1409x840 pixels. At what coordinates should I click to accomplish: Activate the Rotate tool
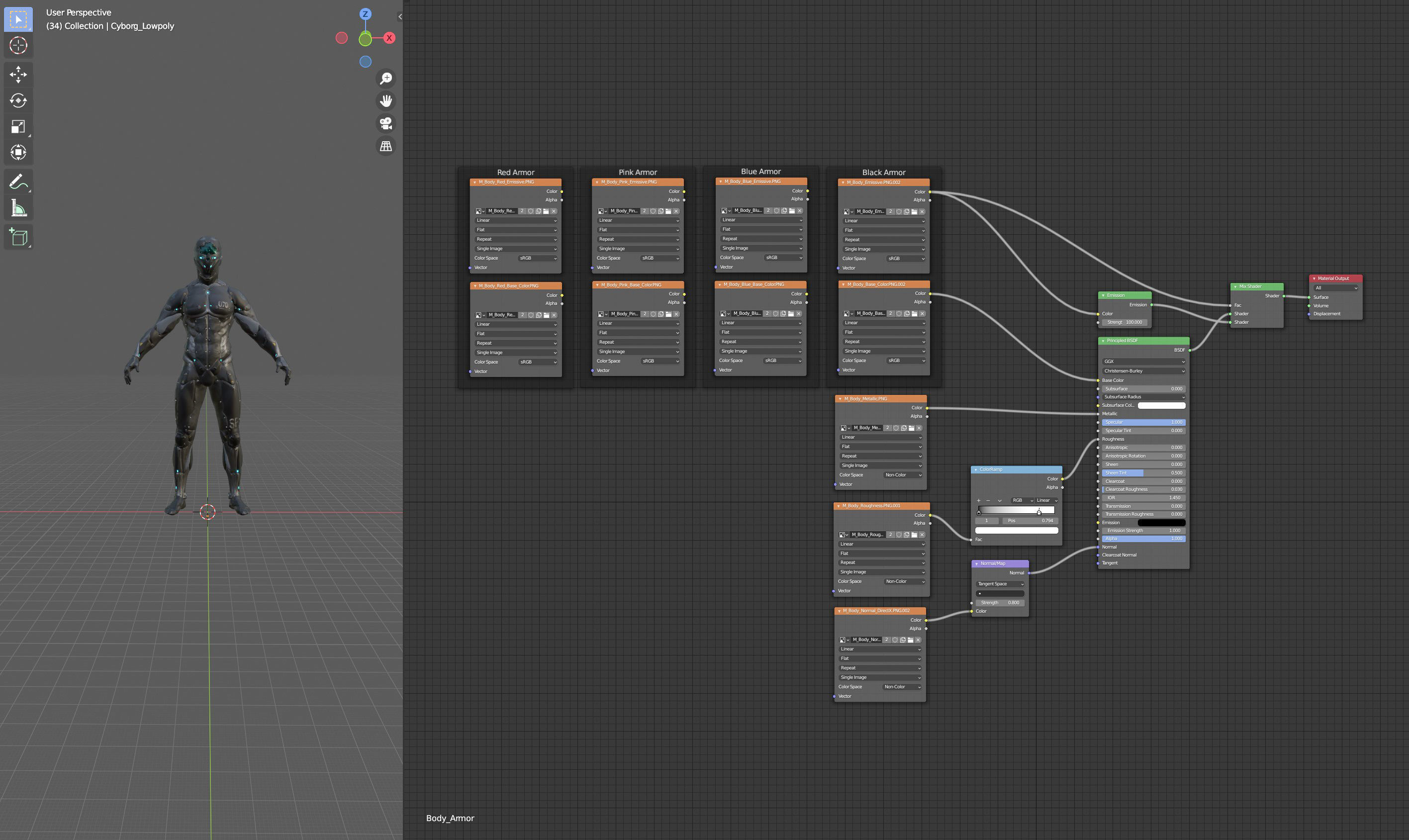tap(18, 100)
